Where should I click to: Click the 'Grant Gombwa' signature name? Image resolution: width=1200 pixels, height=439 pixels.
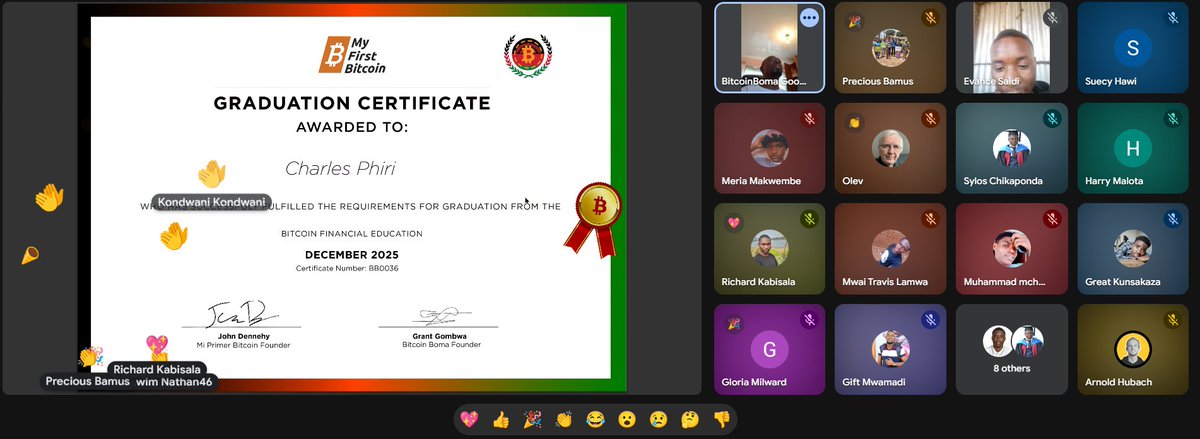point(440,334)
